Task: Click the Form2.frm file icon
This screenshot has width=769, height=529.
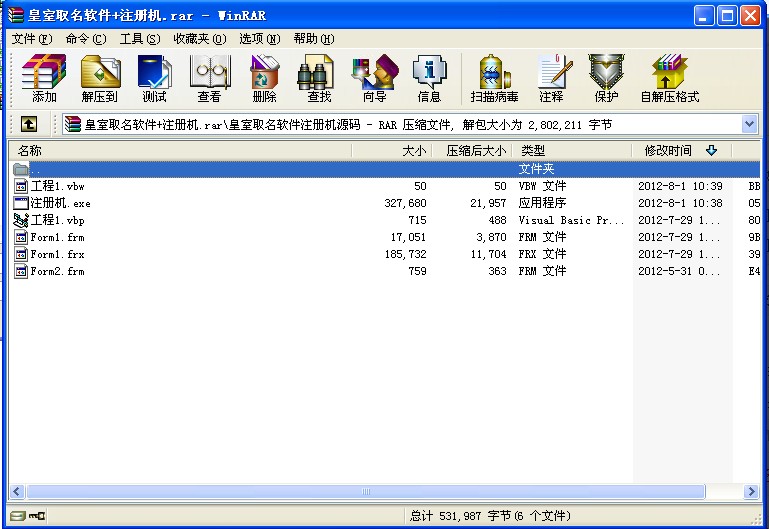Action: 21,271
